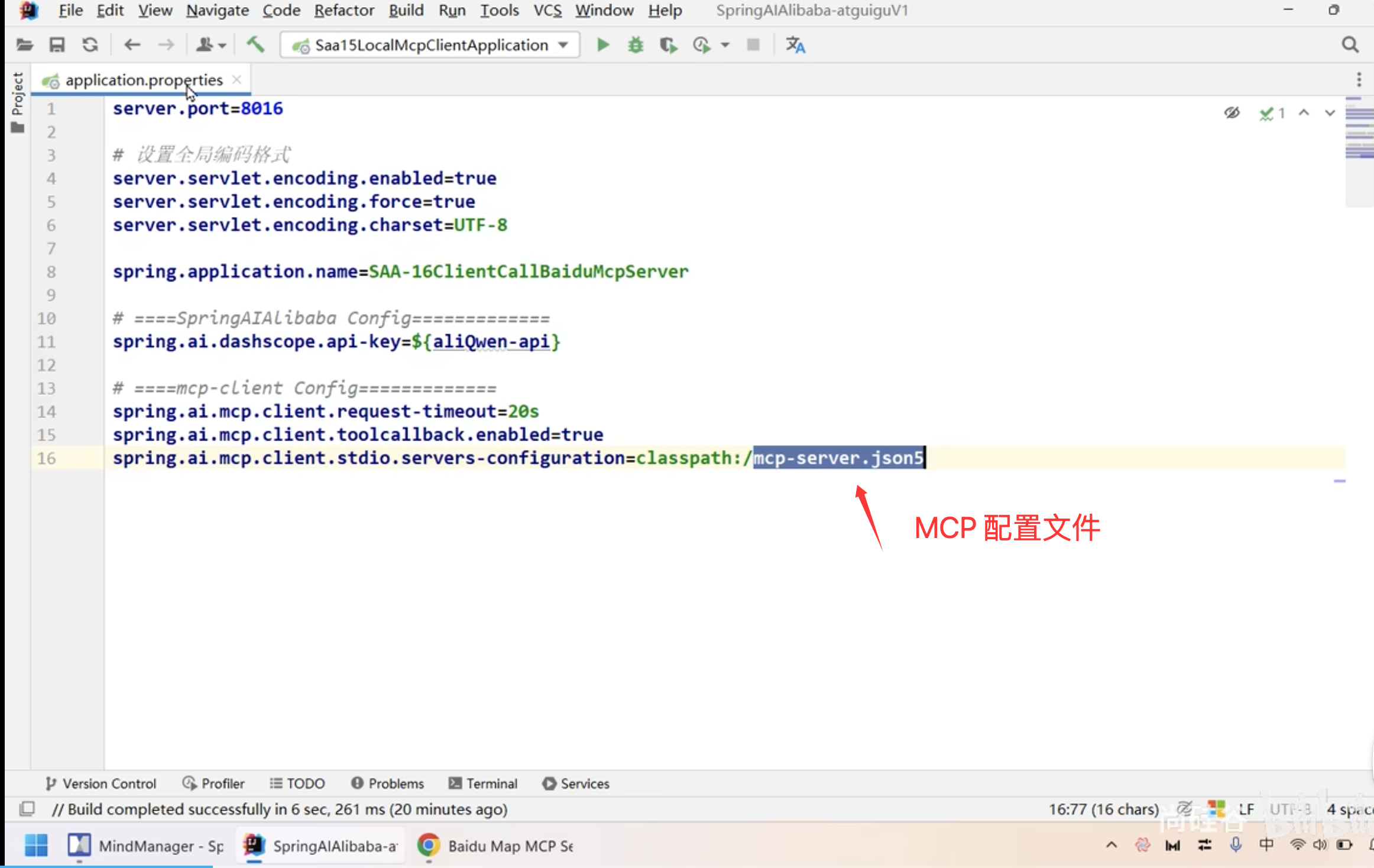The image size is (1374, 868).
Task: Click the green Run button
Action: [x=602, y=45]
